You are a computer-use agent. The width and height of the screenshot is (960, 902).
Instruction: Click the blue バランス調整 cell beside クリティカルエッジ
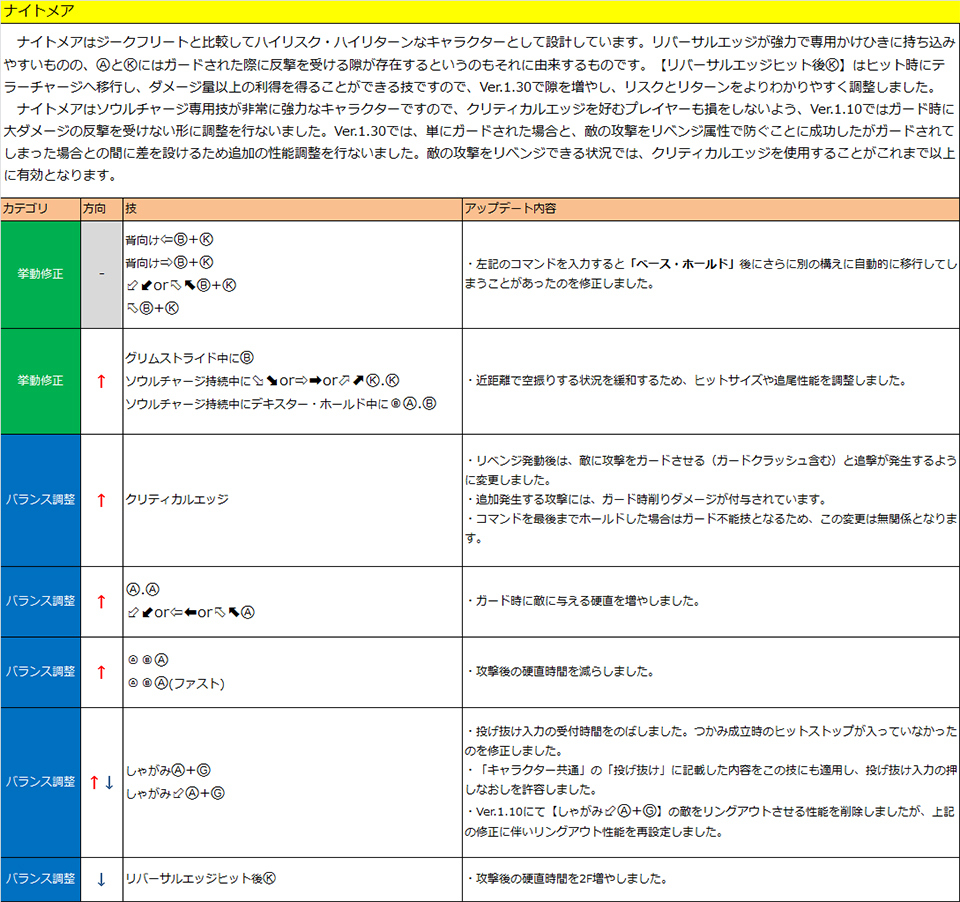40,500
